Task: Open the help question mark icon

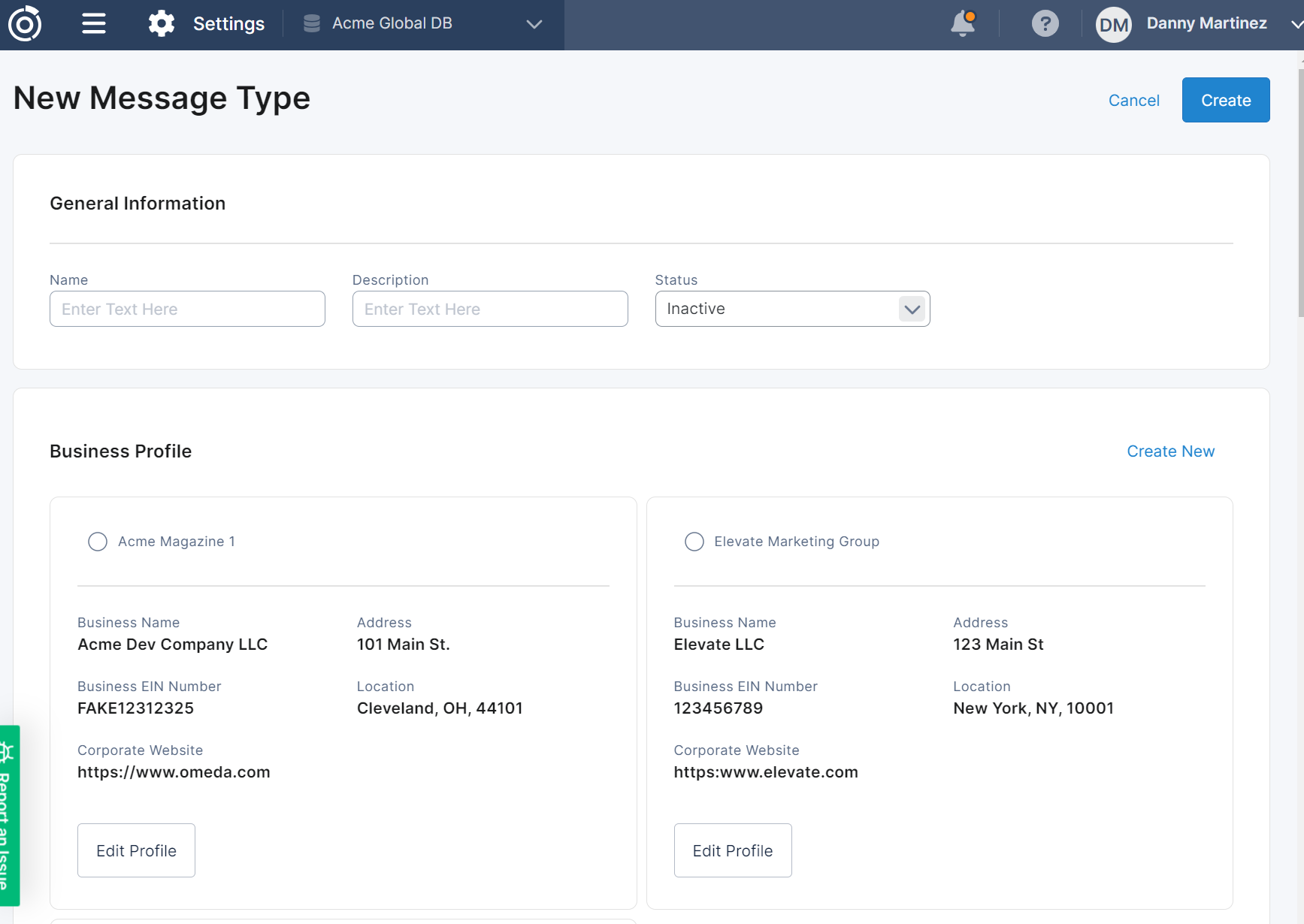Action: [x=1045, y=24]
